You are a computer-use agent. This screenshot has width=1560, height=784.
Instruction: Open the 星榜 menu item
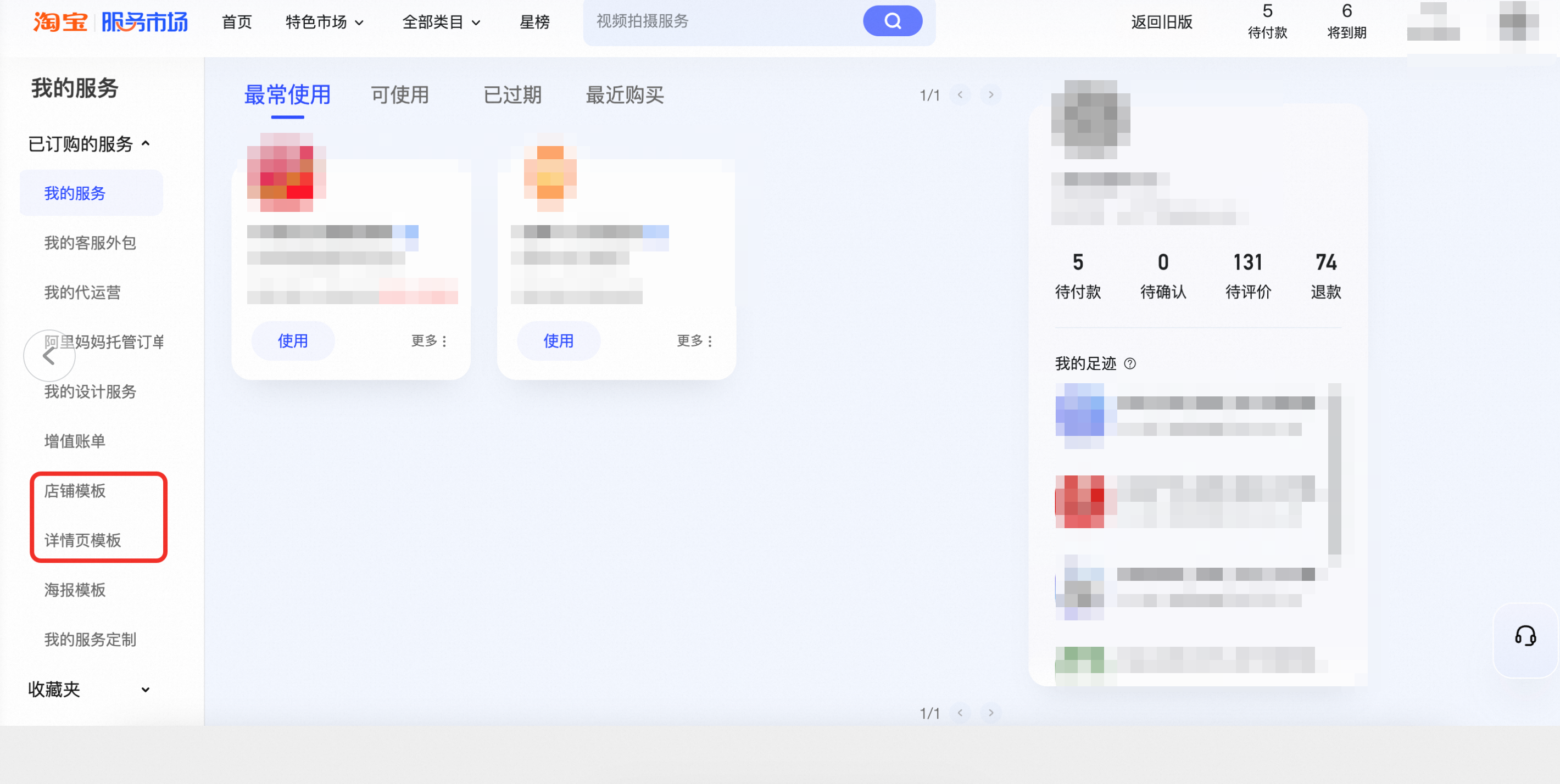click(534, 23)
